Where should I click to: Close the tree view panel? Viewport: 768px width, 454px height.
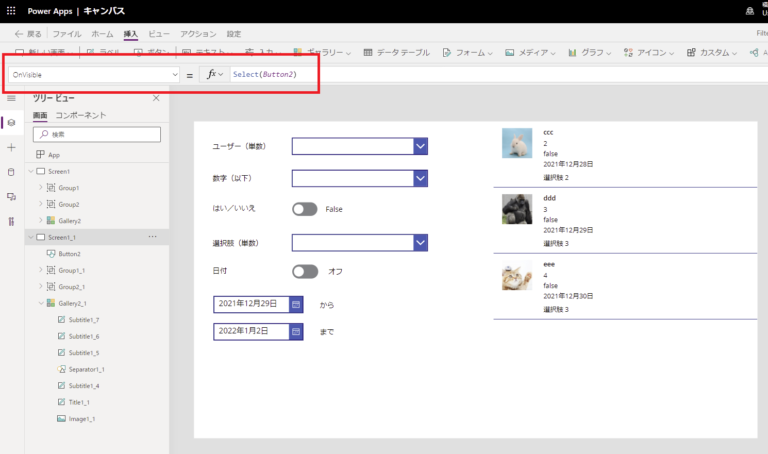click(156, 98)
